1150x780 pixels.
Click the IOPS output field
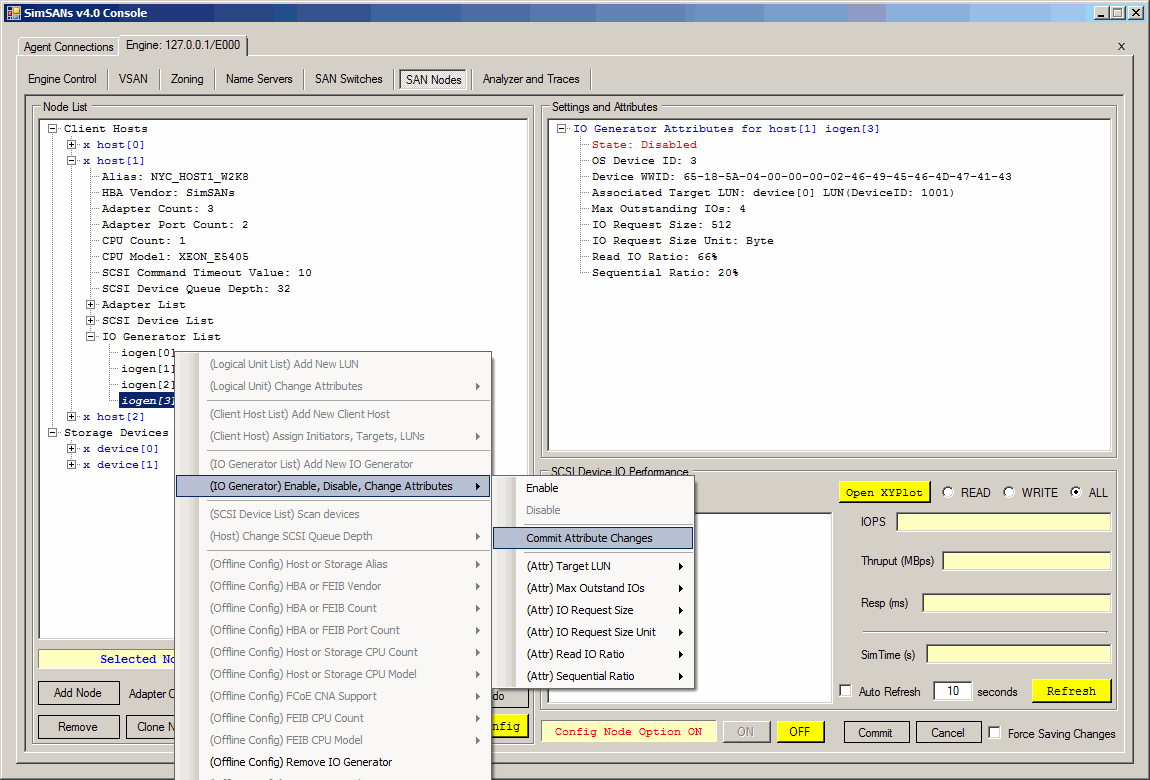(1003, 522)
